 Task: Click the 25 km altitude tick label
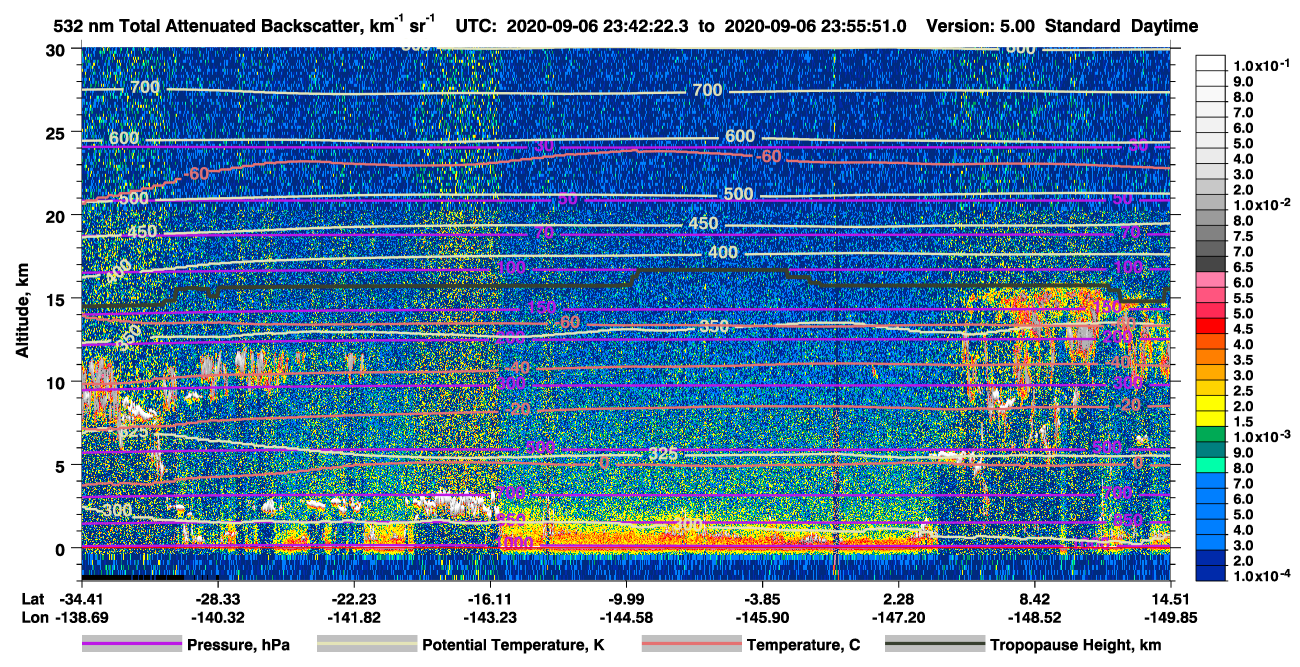[57, 132]
